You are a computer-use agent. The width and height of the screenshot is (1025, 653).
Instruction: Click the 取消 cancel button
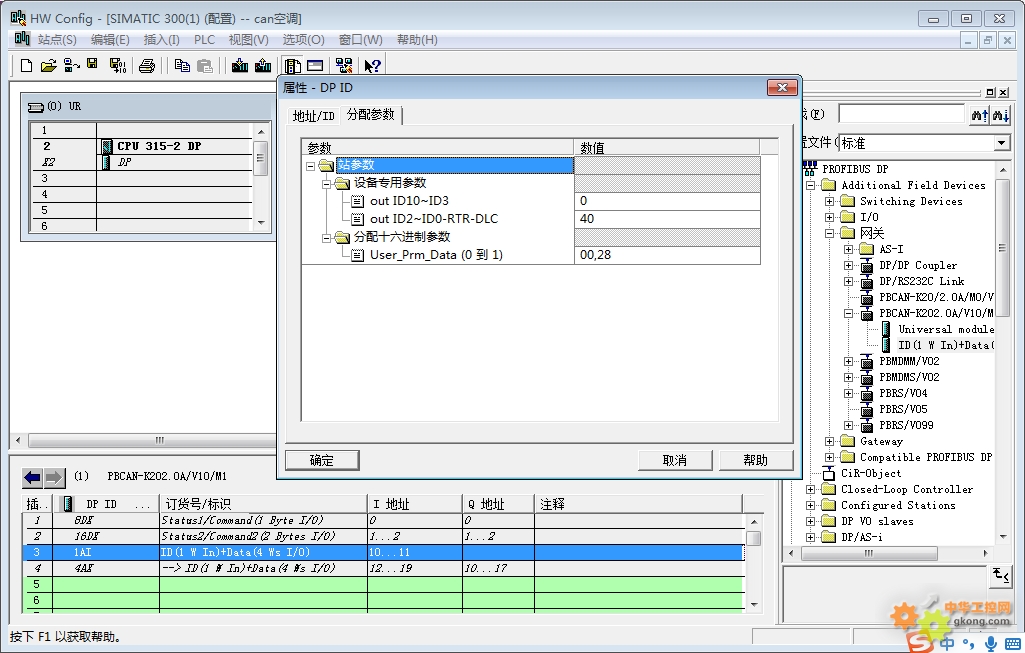(675, 460)
